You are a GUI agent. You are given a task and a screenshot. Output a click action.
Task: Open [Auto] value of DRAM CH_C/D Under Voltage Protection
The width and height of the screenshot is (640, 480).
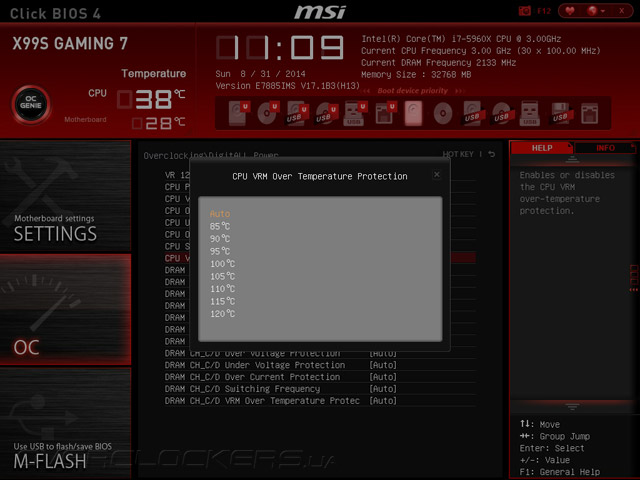coord(383,365)
